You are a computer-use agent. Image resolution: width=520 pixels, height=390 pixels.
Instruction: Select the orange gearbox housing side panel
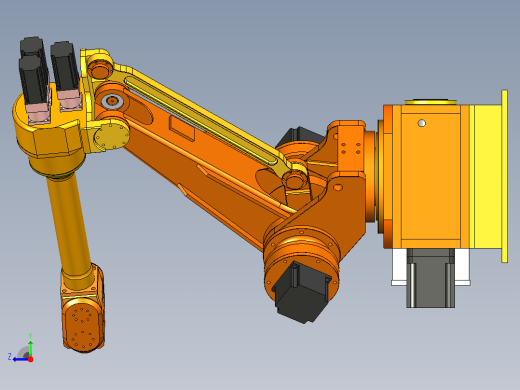point(431,177)
